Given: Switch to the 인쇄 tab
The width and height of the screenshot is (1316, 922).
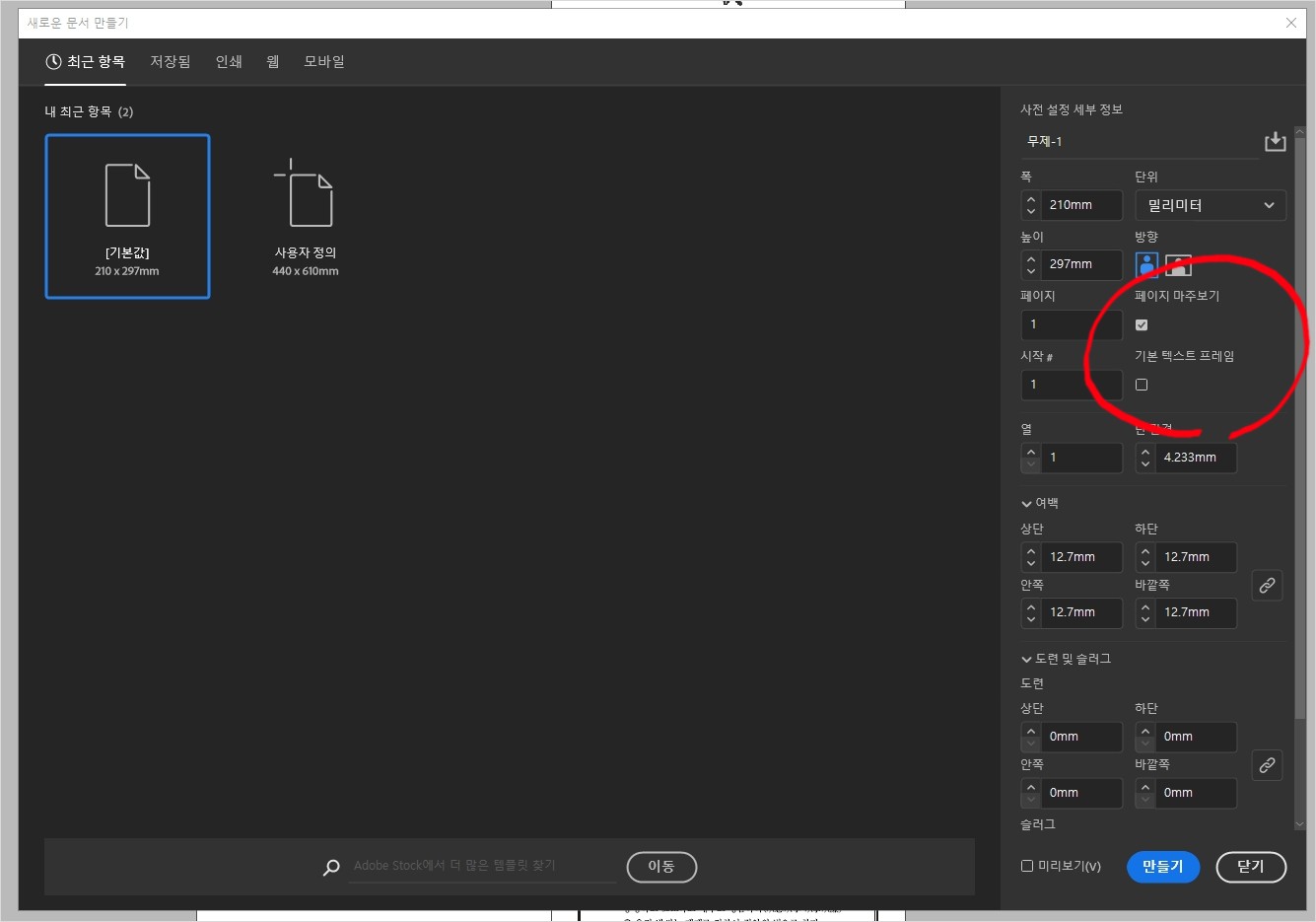Looking at the screenshot, I should click(228, 61).
